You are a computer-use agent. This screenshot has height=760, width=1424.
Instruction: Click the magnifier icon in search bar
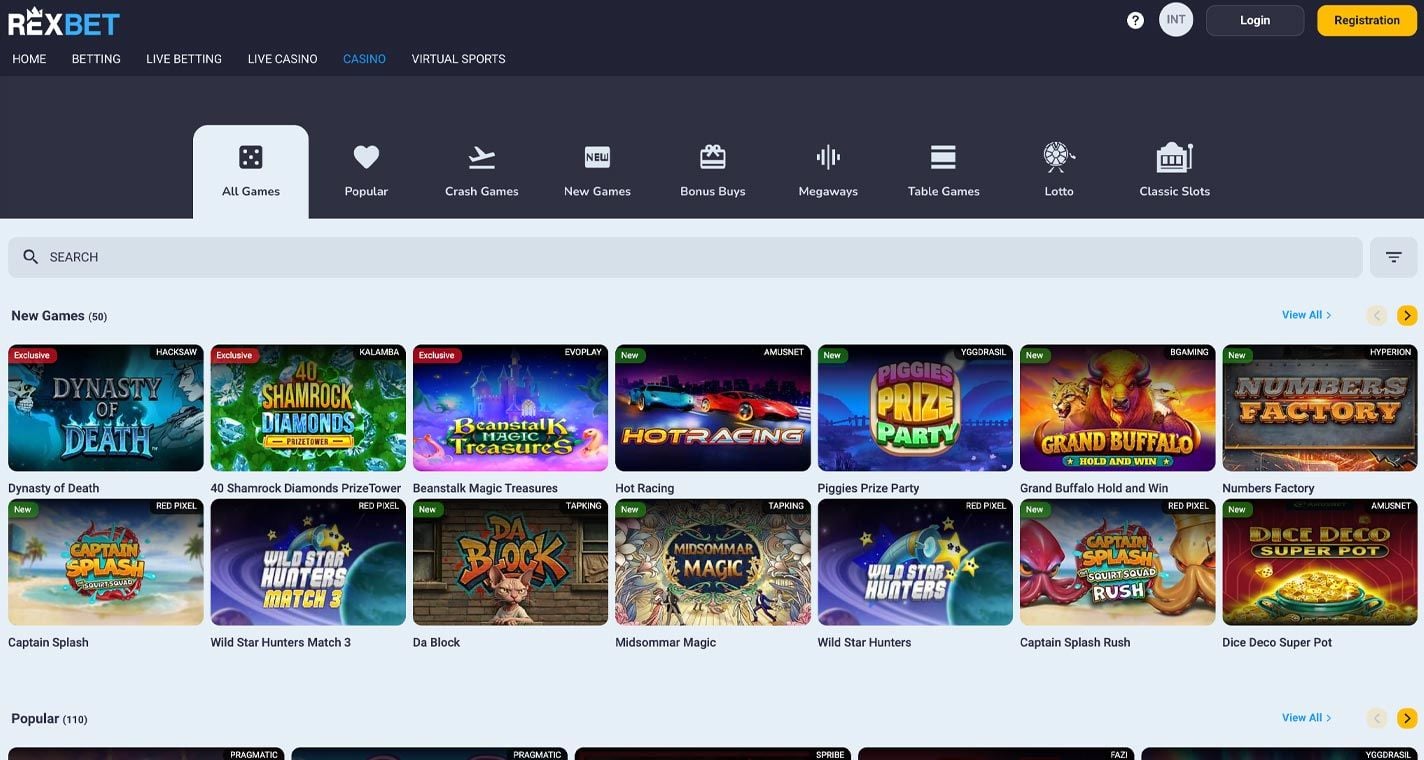pyautogui.click(x=31, y=257)
